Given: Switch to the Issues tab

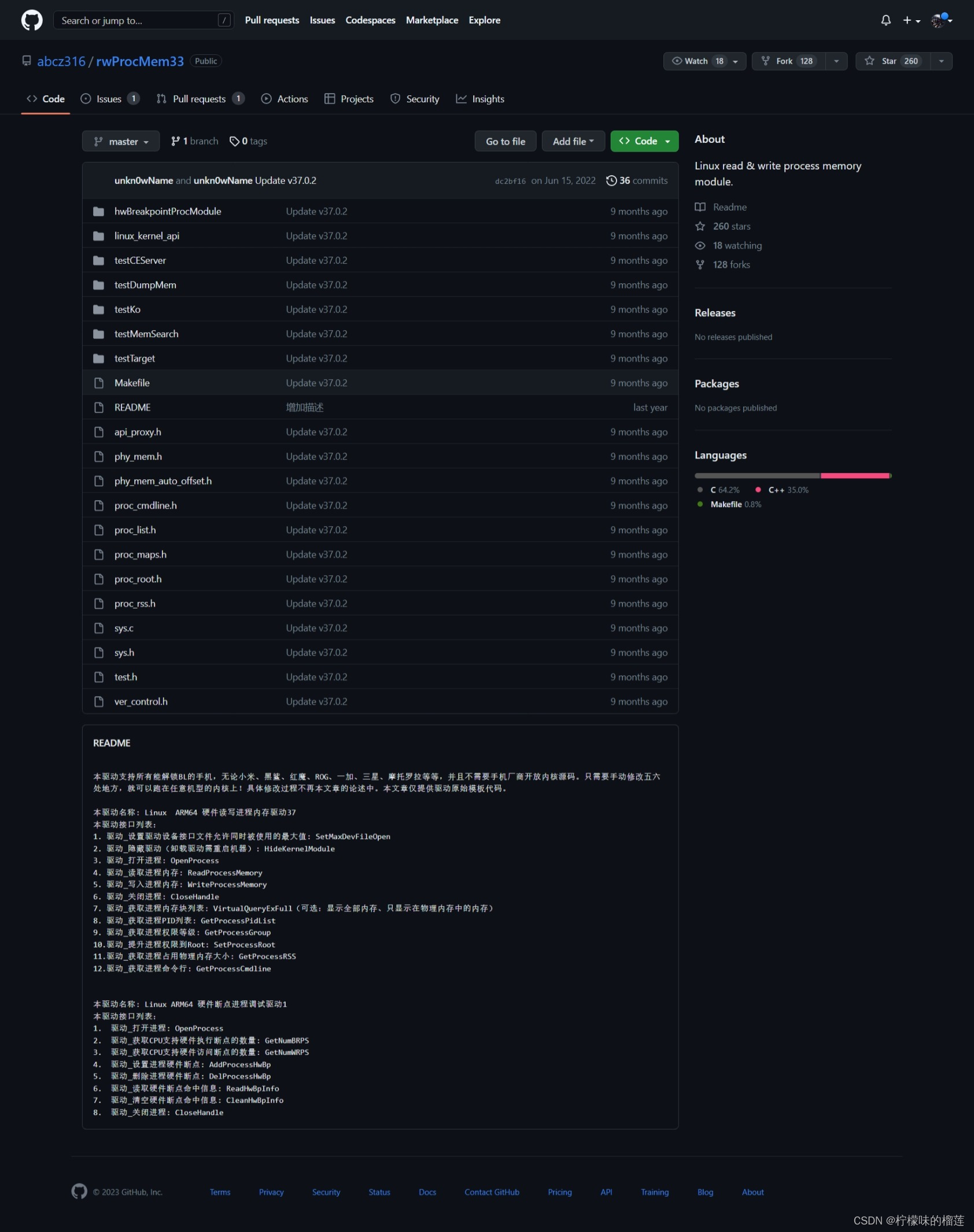Looking at the screenshot, I should (110, 99).
